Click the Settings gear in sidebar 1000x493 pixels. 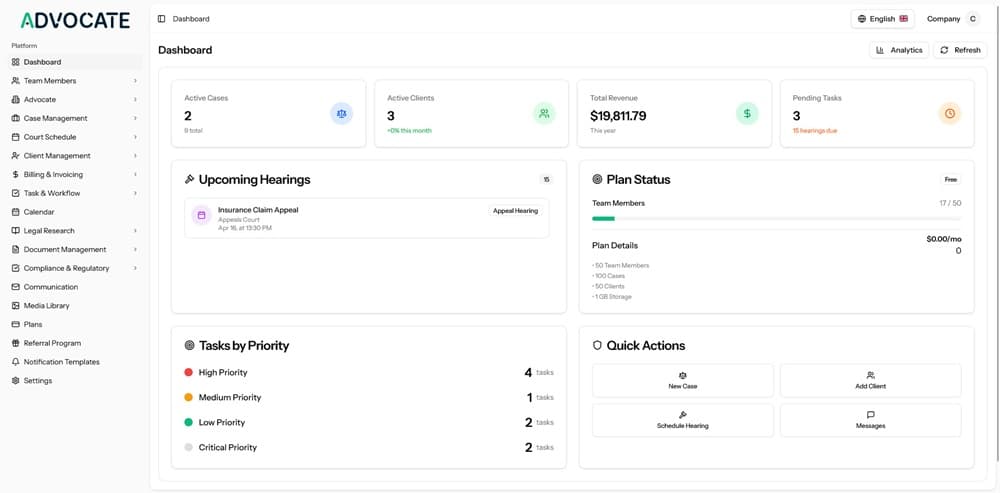(16, 381)
